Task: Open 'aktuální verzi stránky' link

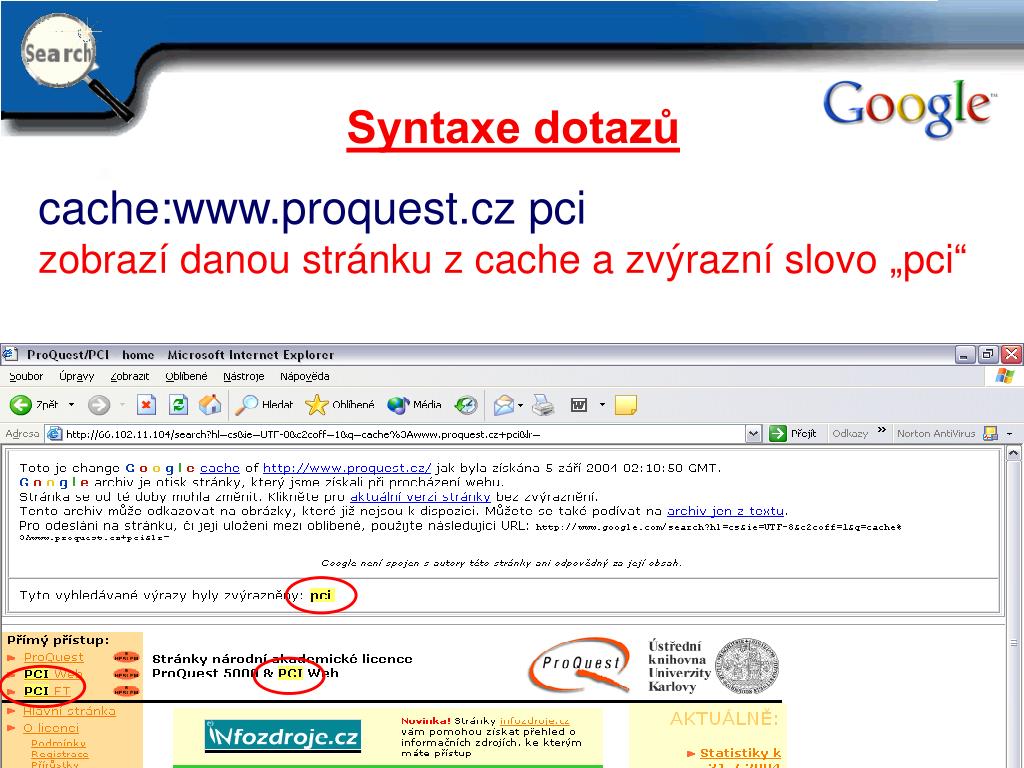Action: point(420,497)
